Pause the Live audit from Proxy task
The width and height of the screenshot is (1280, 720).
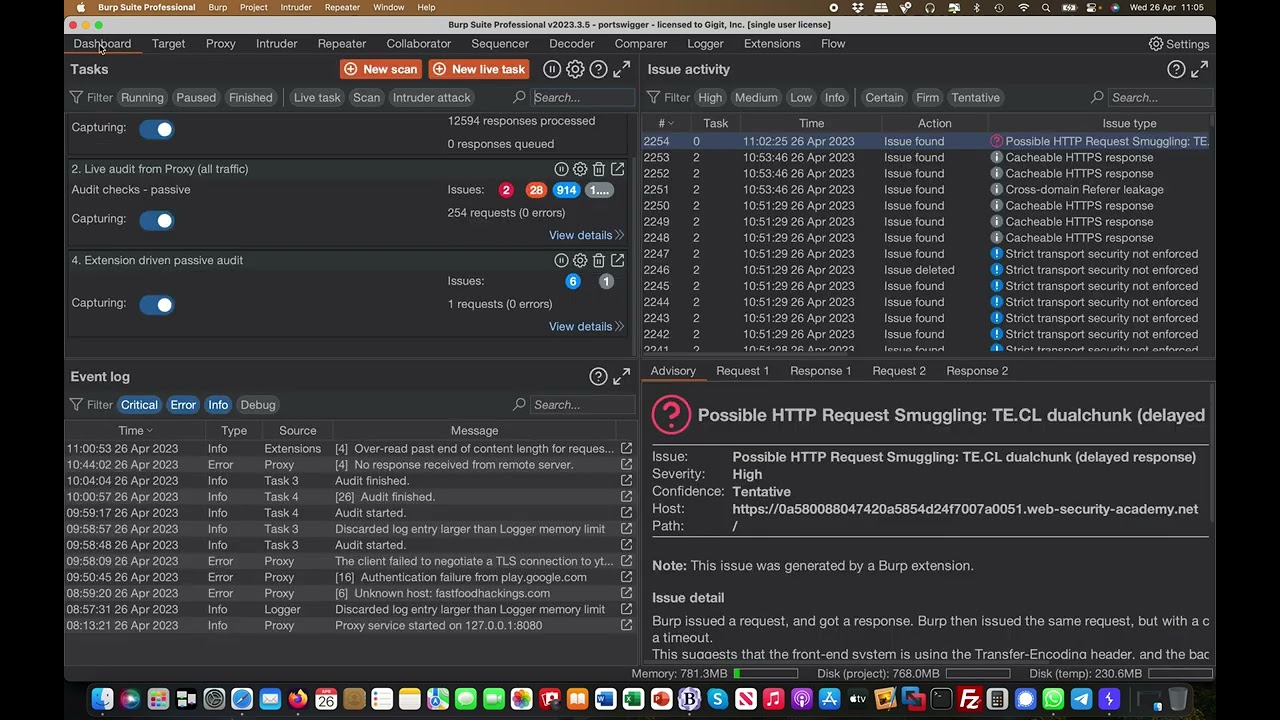click(561, 169)
